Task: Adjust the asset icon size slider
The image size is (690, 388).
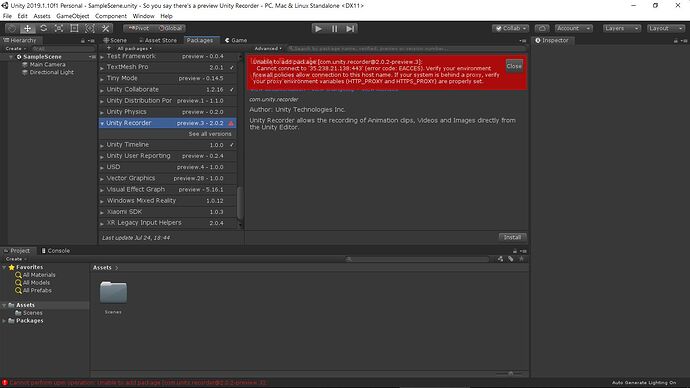Action: (x=510, y=373)
